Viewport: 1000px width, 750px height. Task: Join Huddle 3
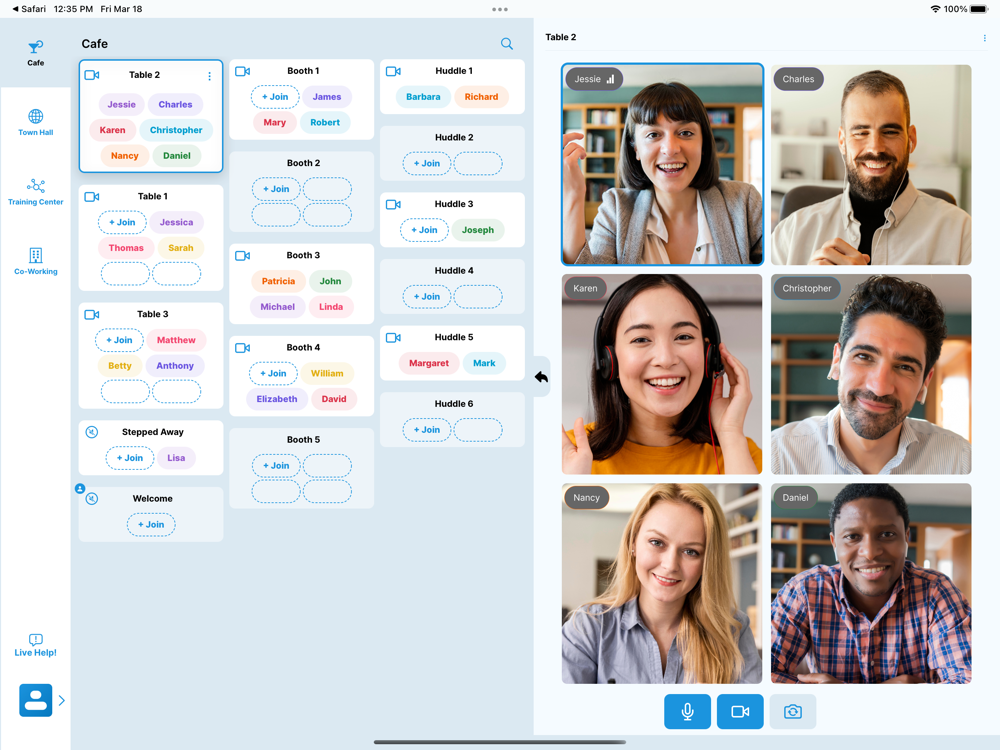(424, 230)
